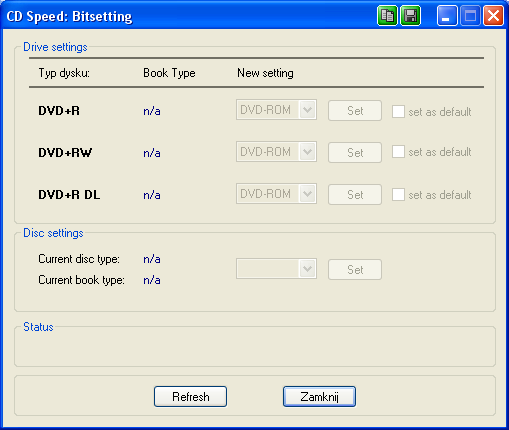
Task: Click the green copy-to-clipboard icon in title bar
Action: [x=387, y=16]
